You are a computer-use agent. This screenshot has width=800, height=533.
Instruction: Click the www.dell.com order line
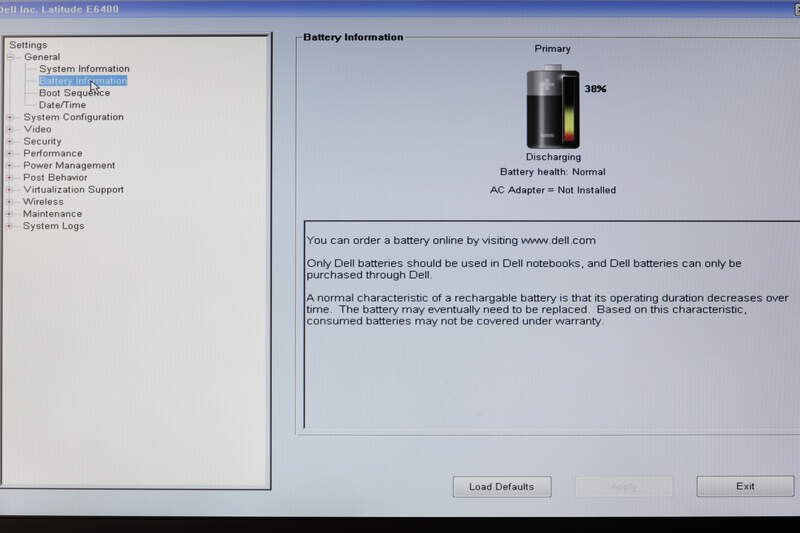451,240
